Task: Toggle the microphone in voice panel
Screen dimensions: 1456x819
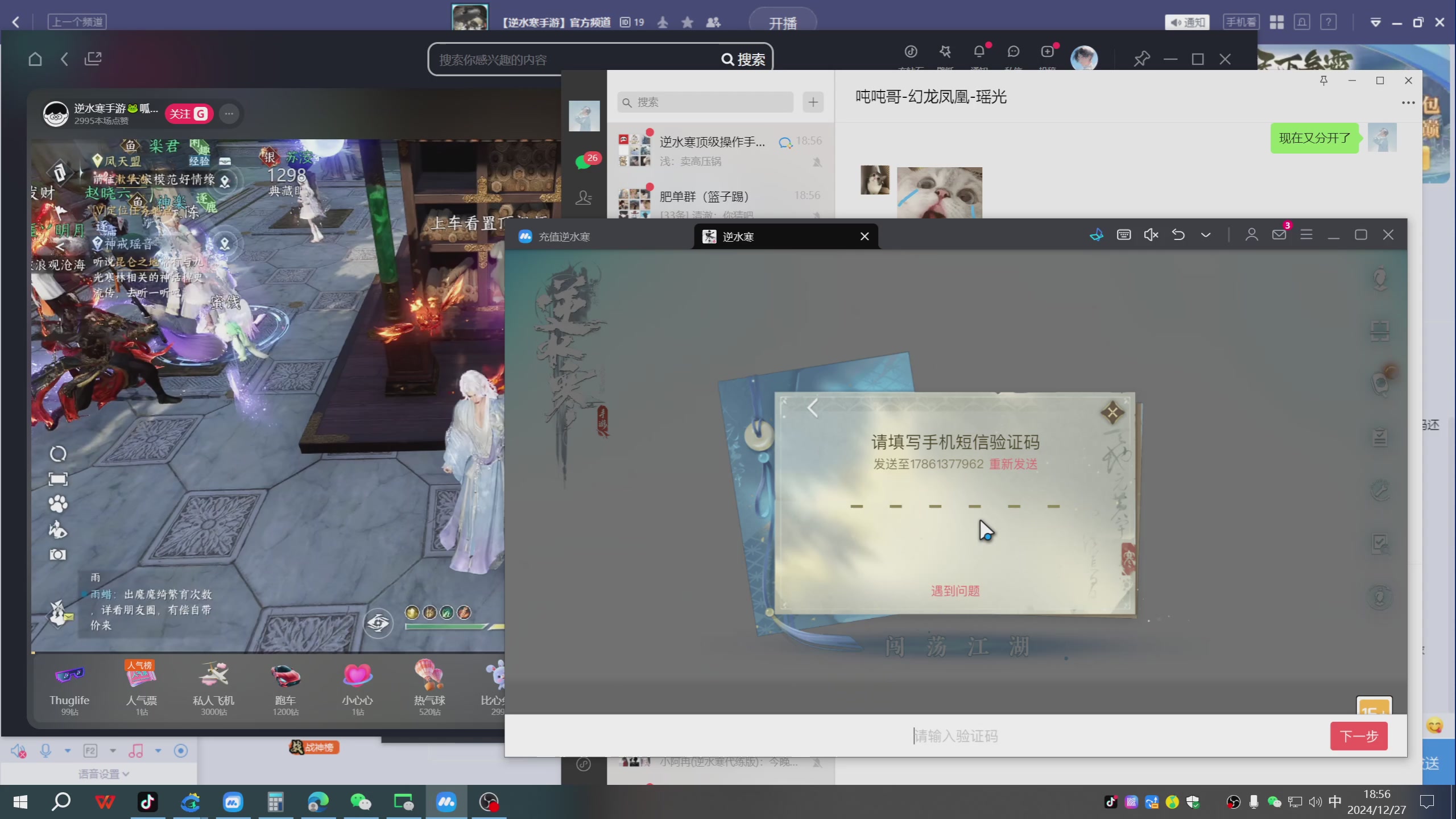Action: tap(45, 751)
